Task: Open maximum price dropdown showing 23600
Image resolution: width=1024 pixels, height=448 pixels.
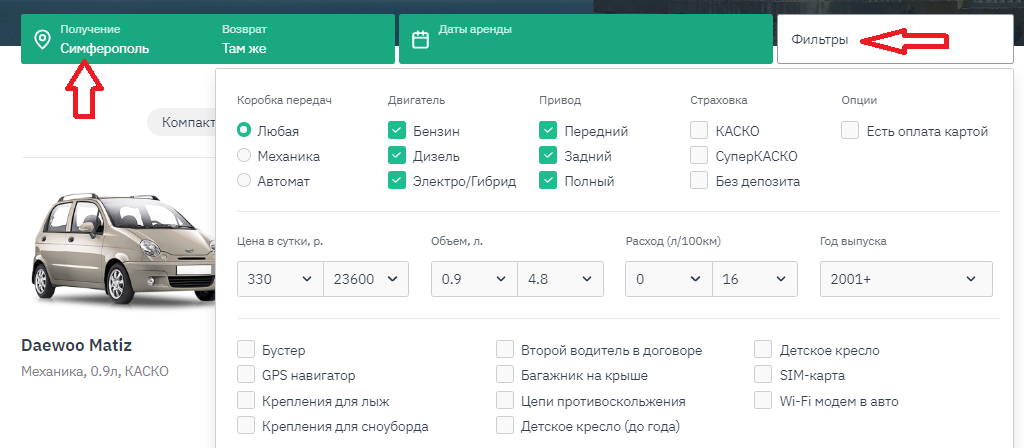Action: pyautogui.click(x=366, y=279)
